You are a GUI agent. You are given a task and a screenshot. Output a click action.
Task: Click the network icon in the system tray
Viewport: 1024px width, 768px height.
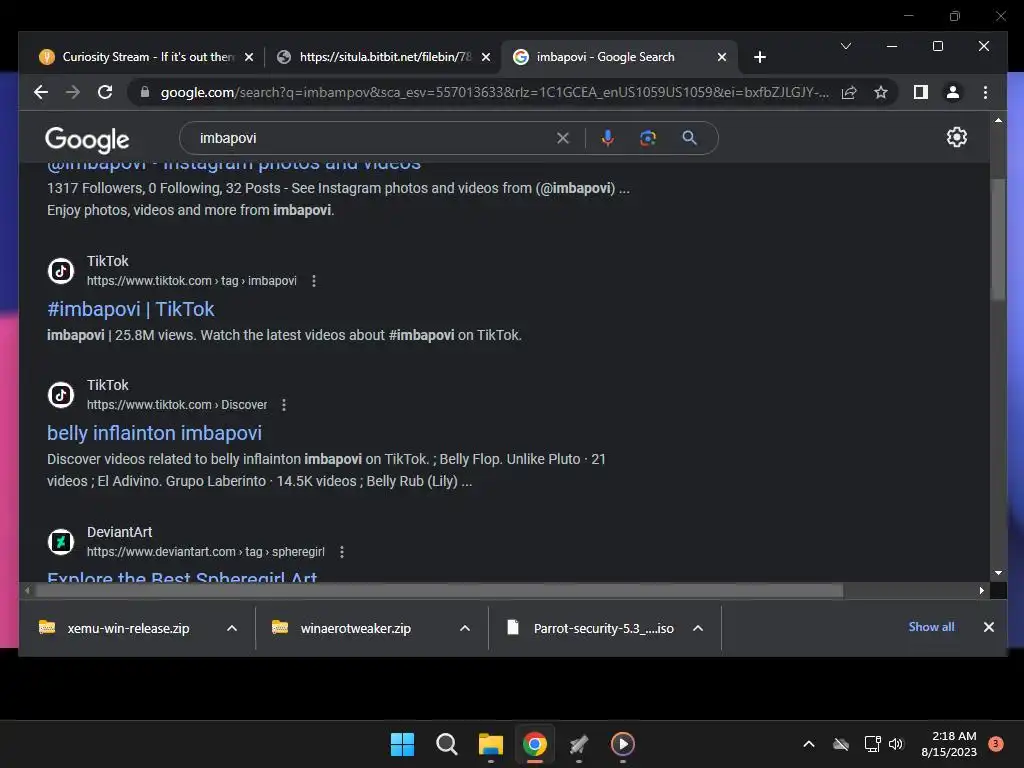tap(872, 744)
